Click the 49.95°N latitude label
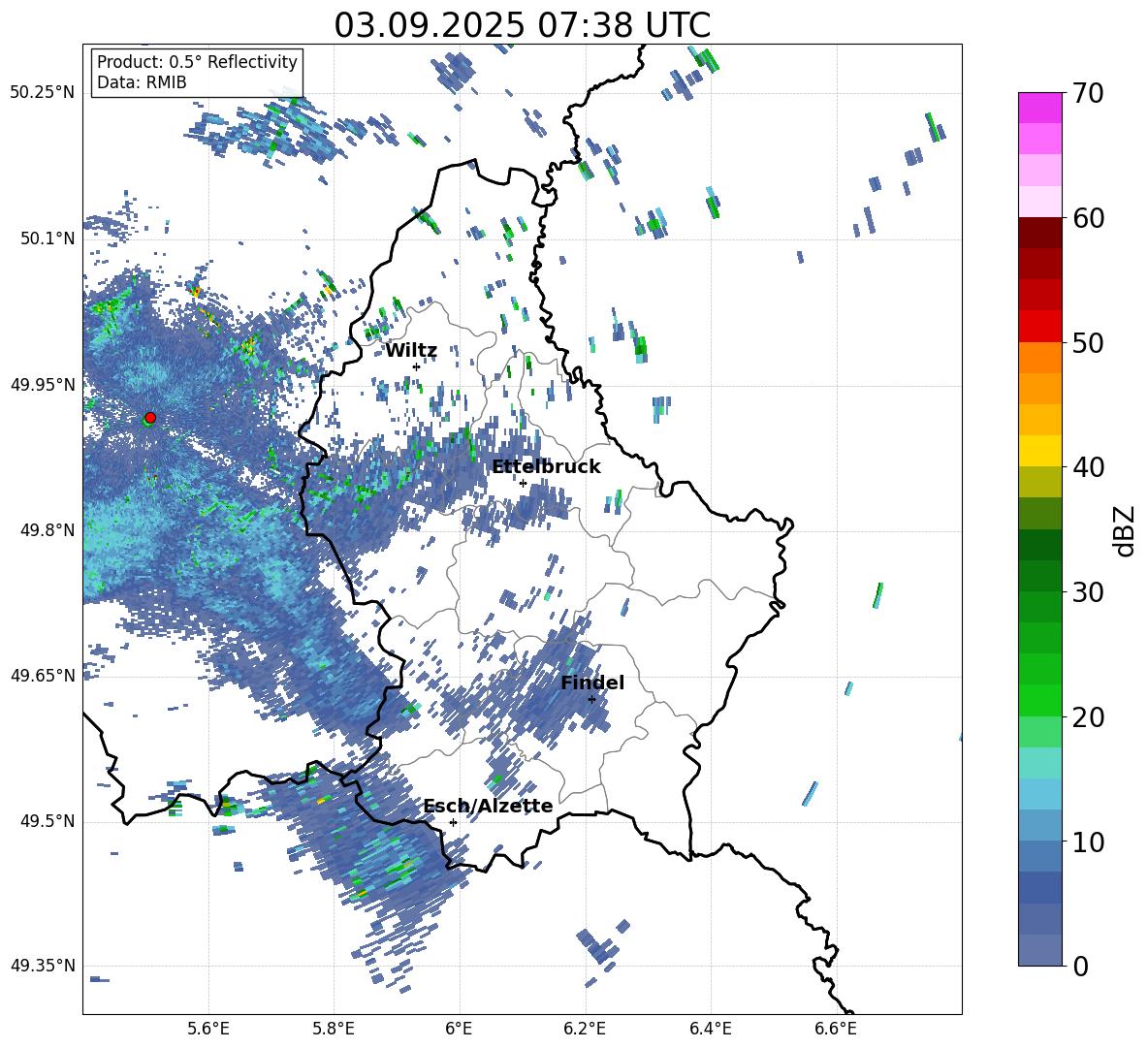 [x=43, y=384]
